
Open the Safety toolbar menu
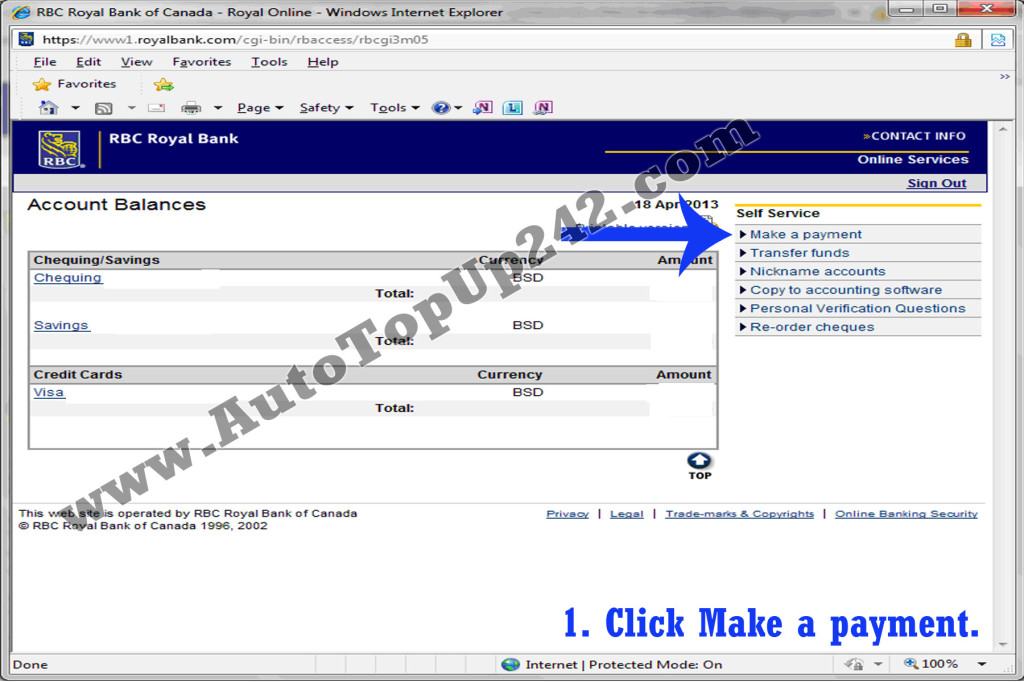[326, 108]
